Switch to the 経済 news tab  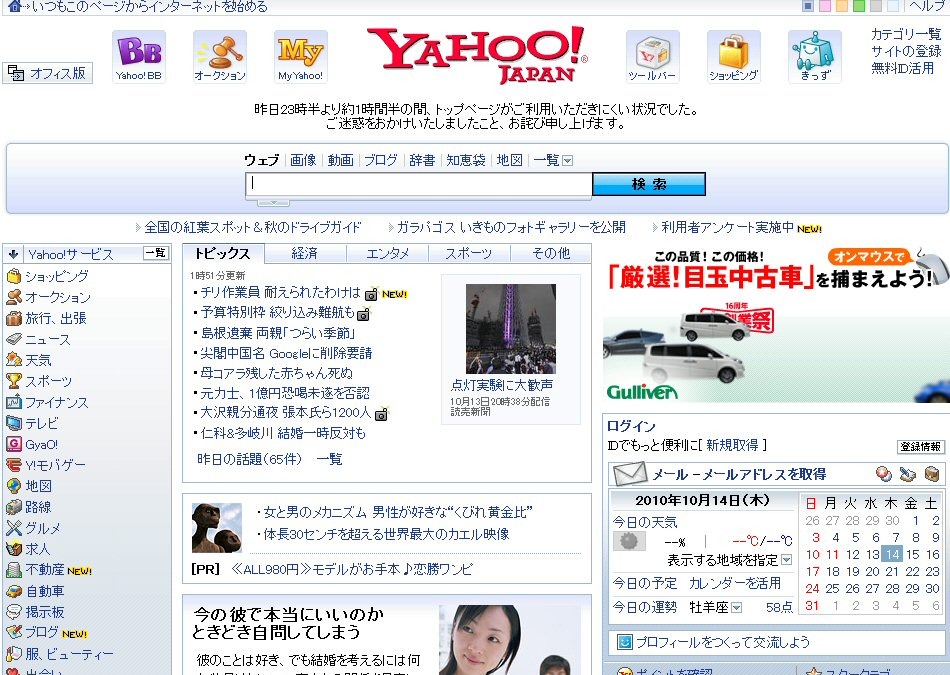click(x=304, y=253)
